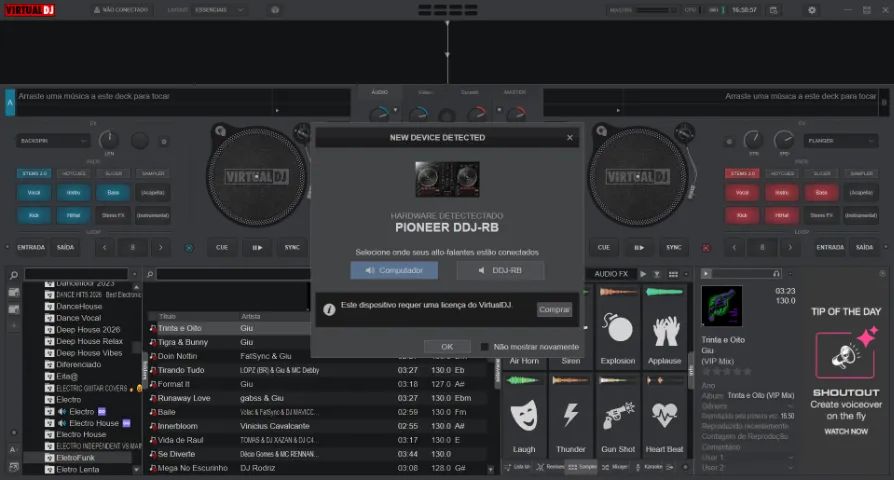The height and width of the screenshot is (480, 894).
Task: Select left deck STEMS 2.0 pad tab
Action: 34,173
